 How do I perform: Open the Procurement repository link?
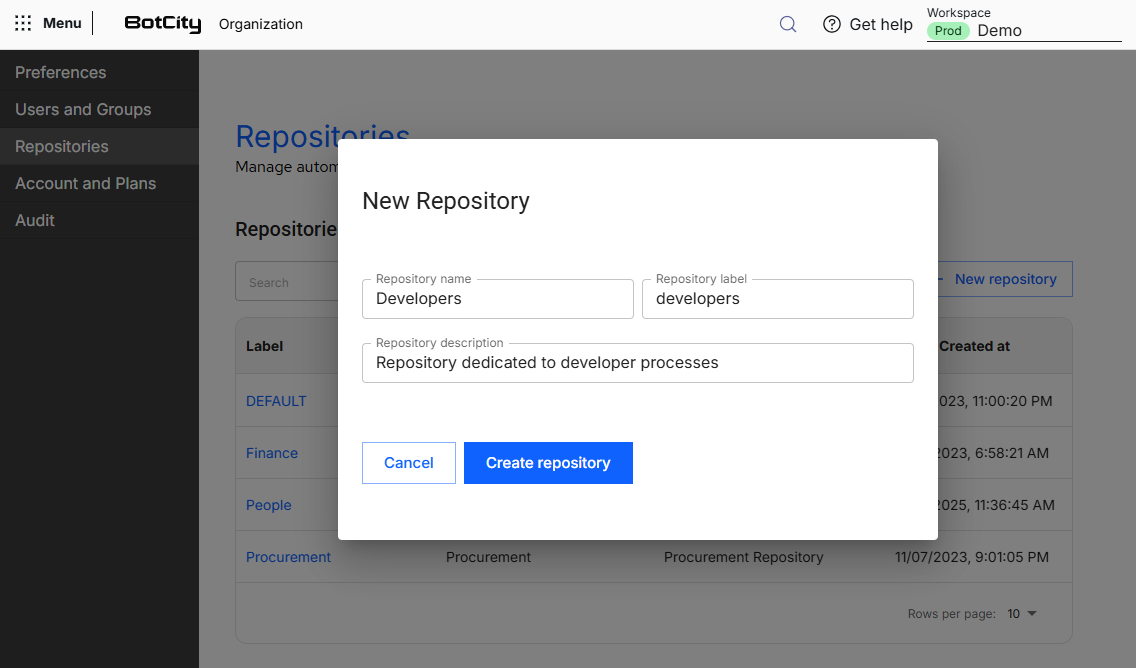pos(288,557)
